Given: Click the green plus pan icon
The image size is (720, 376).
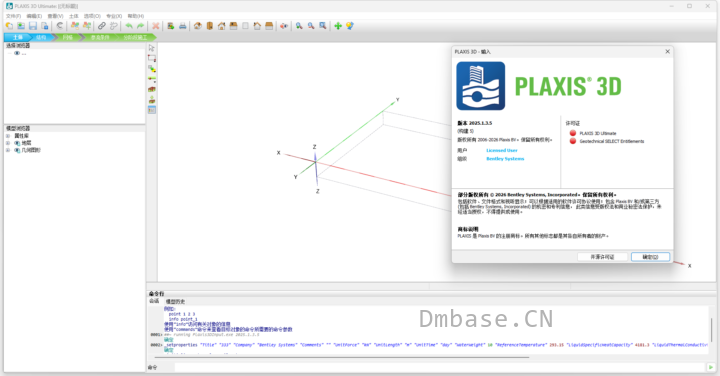Looking at the screenshot, I should (x=338, y=26).
